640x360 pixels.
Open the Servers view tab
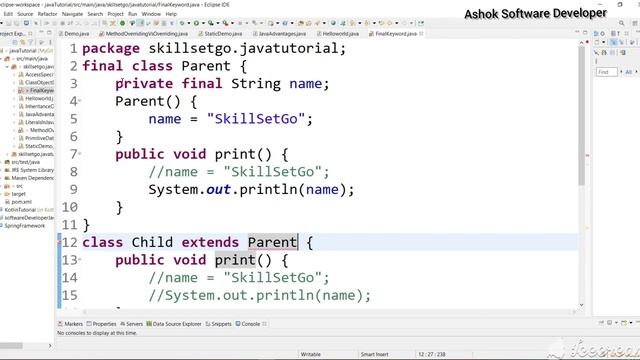131,324
